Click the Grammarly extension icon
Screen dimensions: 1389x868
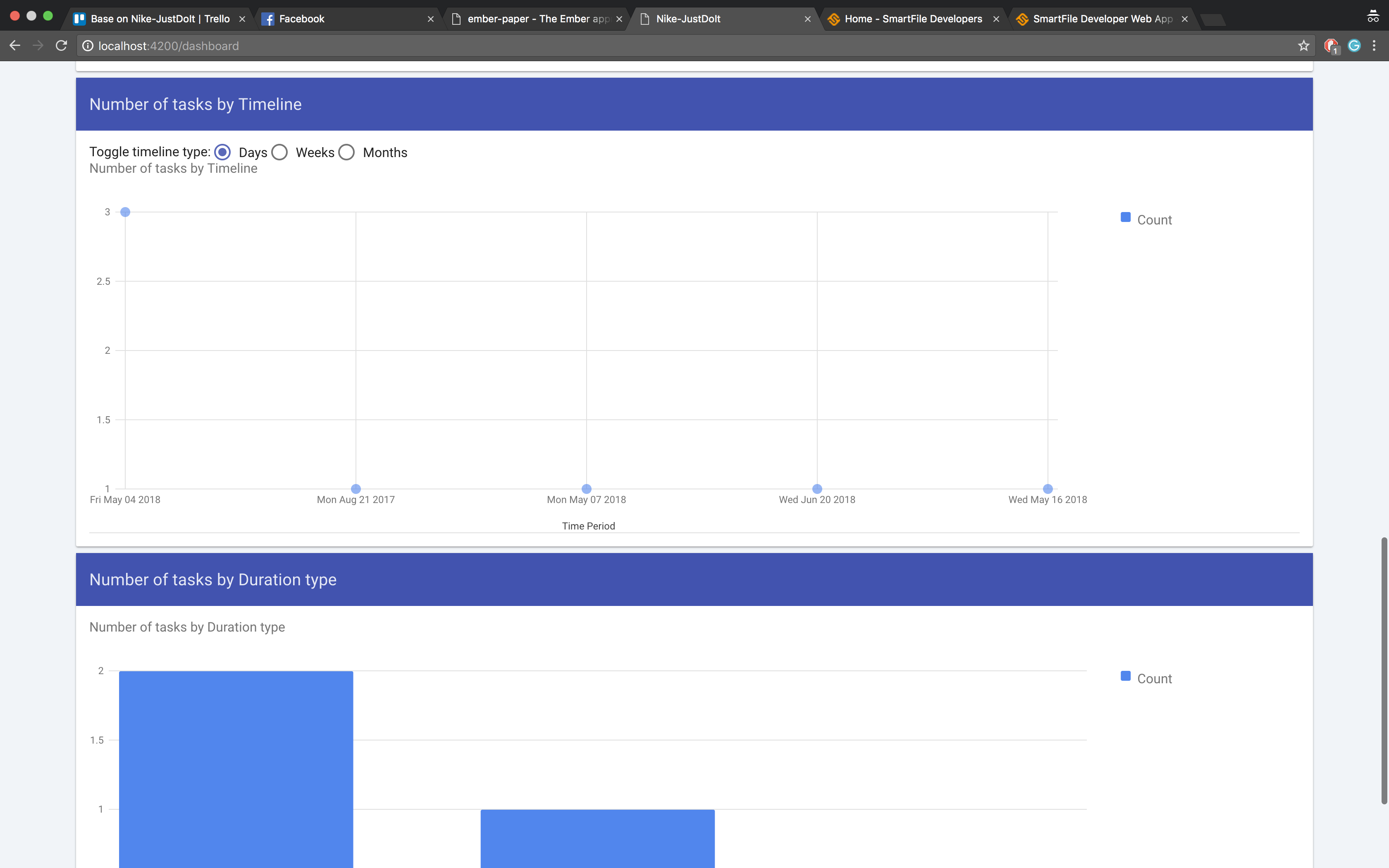click(1354, 46)
